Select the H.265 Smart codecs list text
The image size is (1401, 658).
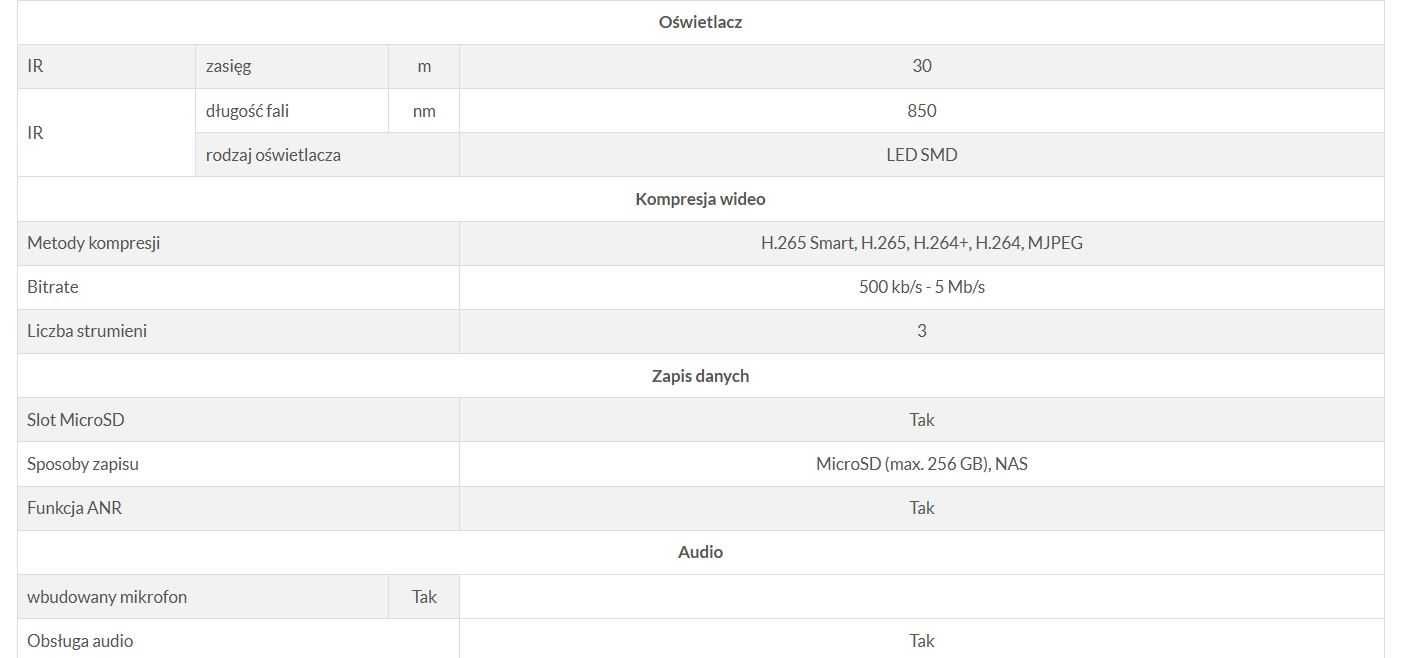pos(921,243)
